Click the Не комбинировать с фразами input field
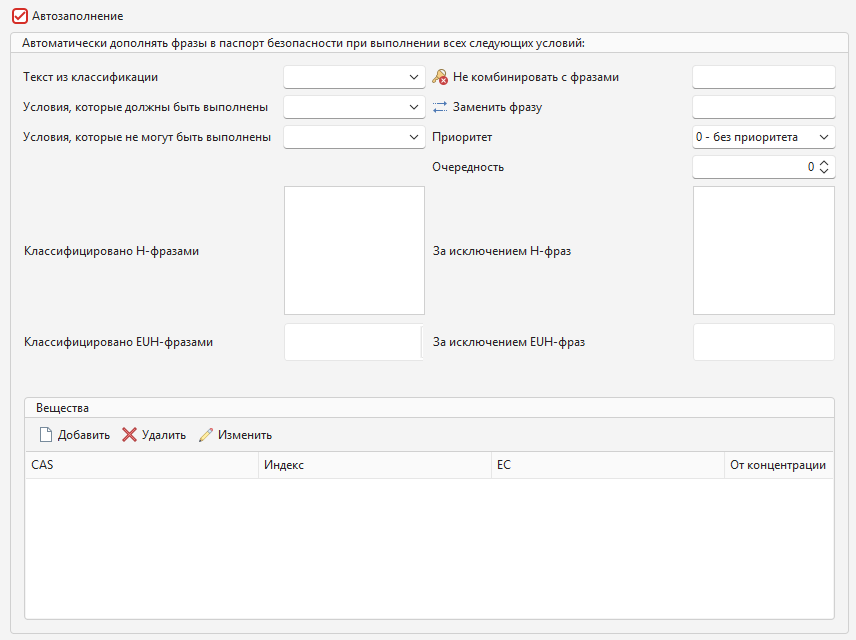This screenshot has width=856, height=640. [x=764, y=77]
